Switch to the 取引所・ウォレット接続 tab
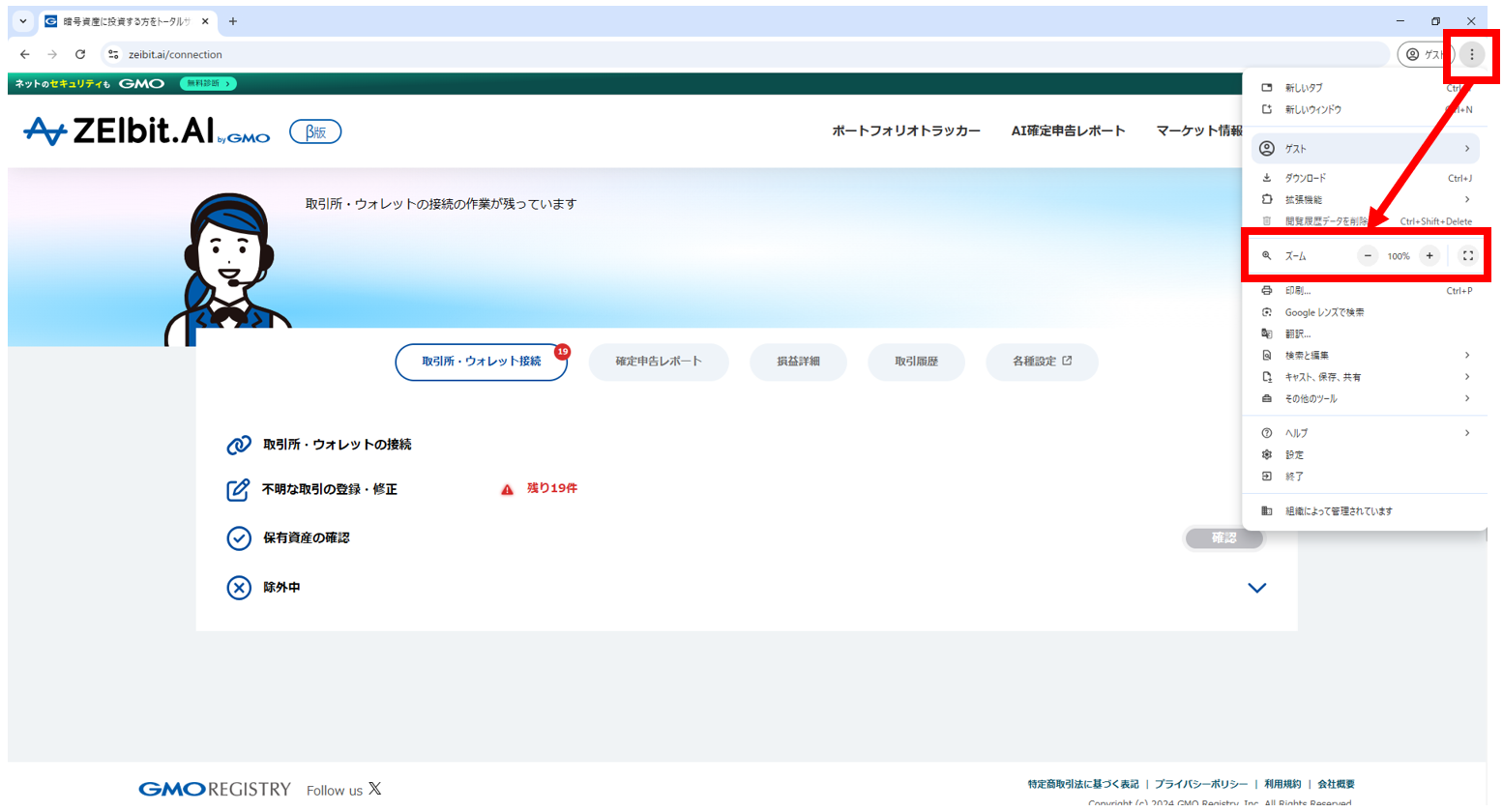This screenshot has height=812, width=1503. [x=482, y=362]
